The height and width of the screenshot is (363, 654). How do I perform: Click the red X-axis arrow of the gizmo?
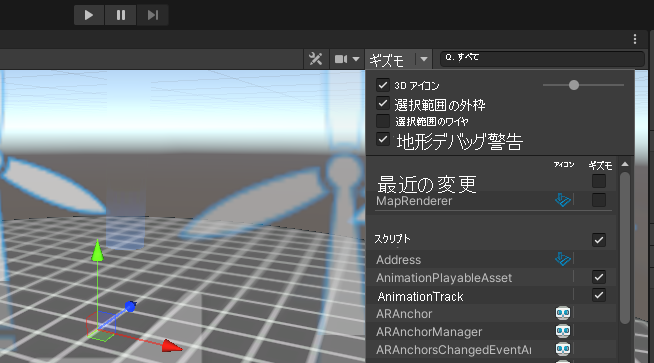point(172,346)
